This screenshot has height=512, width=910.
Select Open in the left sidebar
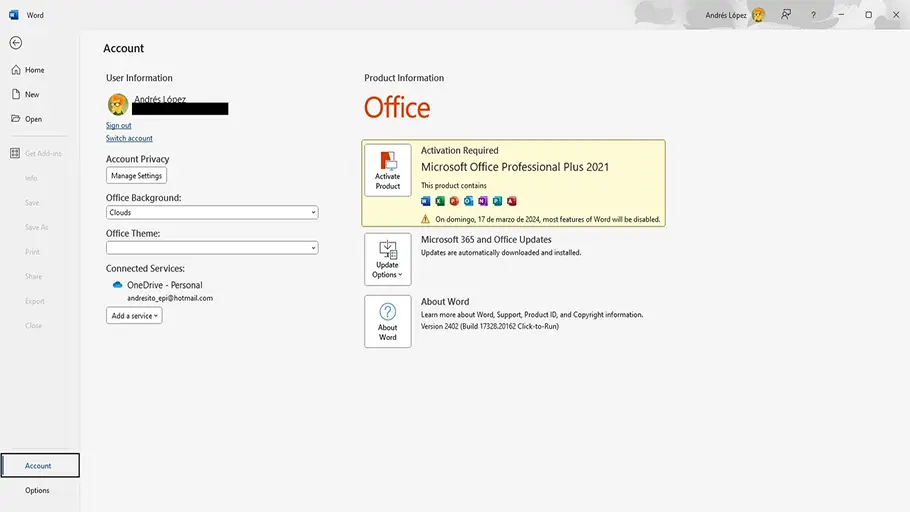point(33,119)
